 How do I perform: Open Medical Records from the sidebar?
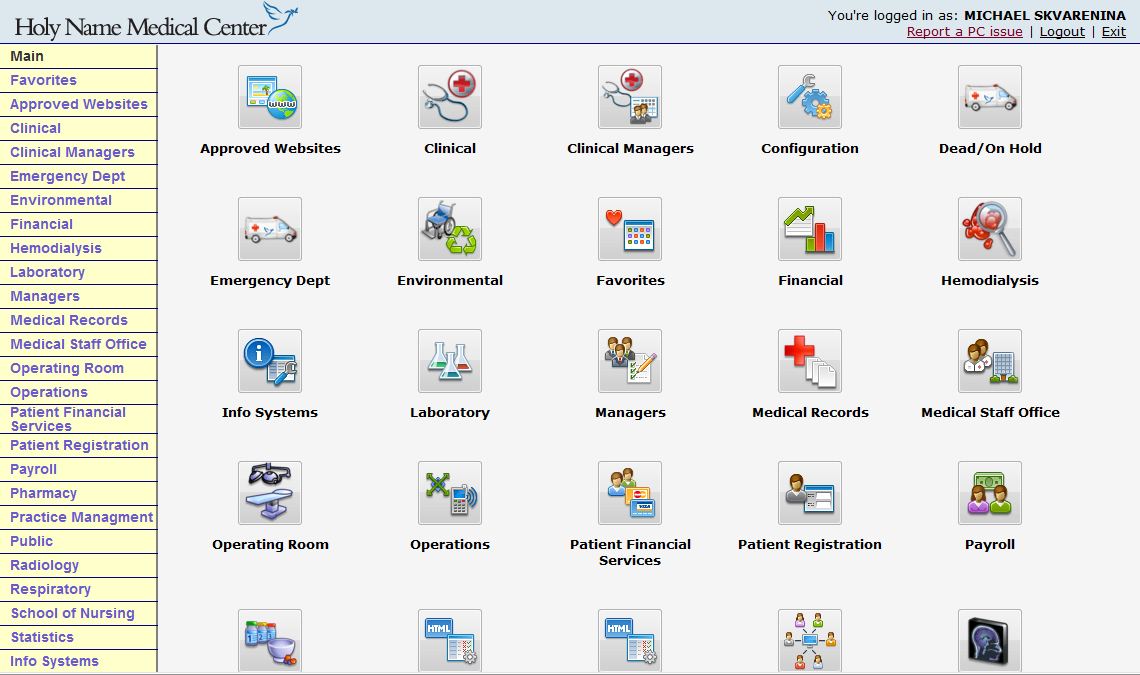(x=79, y=320)
